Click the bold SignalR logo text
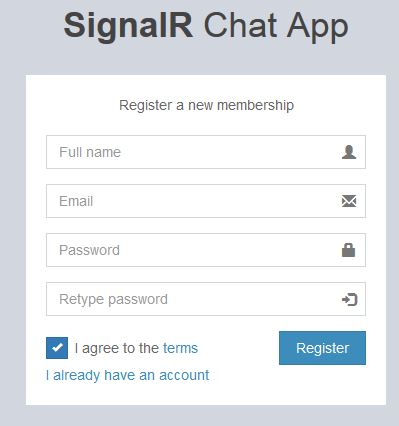399x426 pixels. click(128, 26)
